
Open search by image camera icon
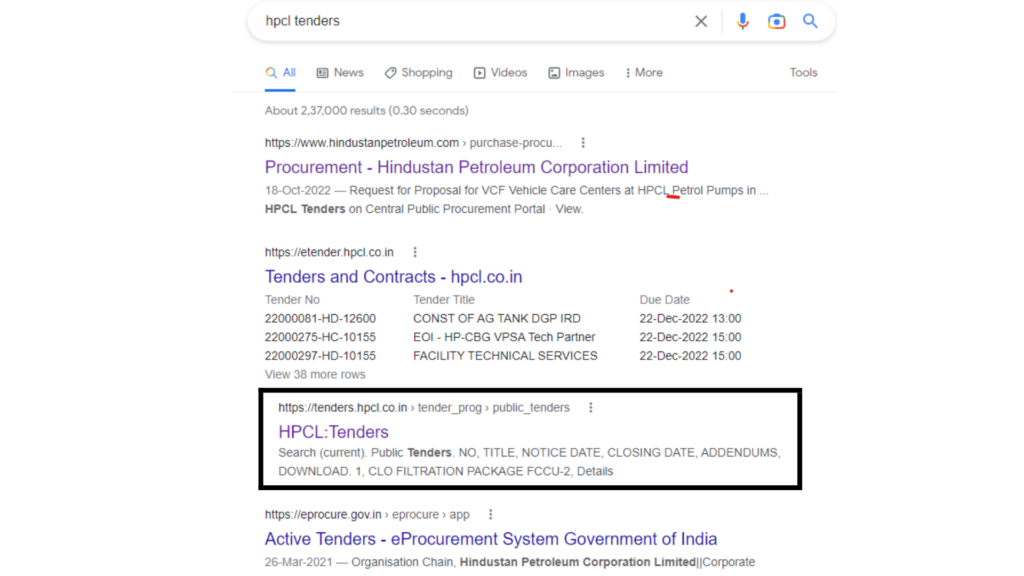(776, 21)
